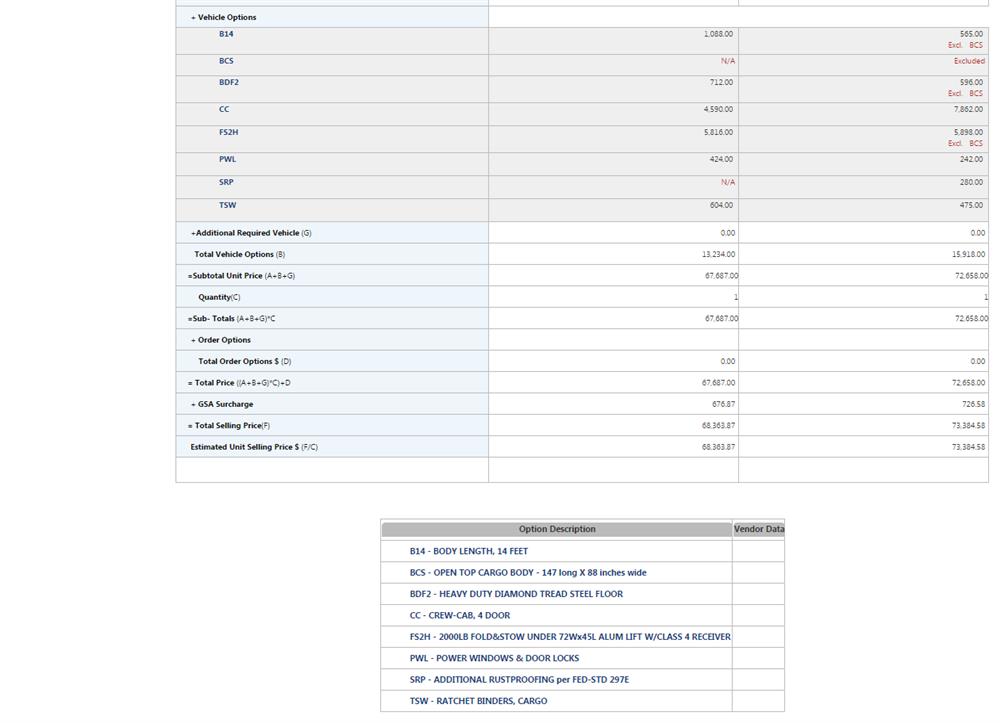
Task: Select the BDF2 option code in pricing table
Action: [x=229, y=82]
